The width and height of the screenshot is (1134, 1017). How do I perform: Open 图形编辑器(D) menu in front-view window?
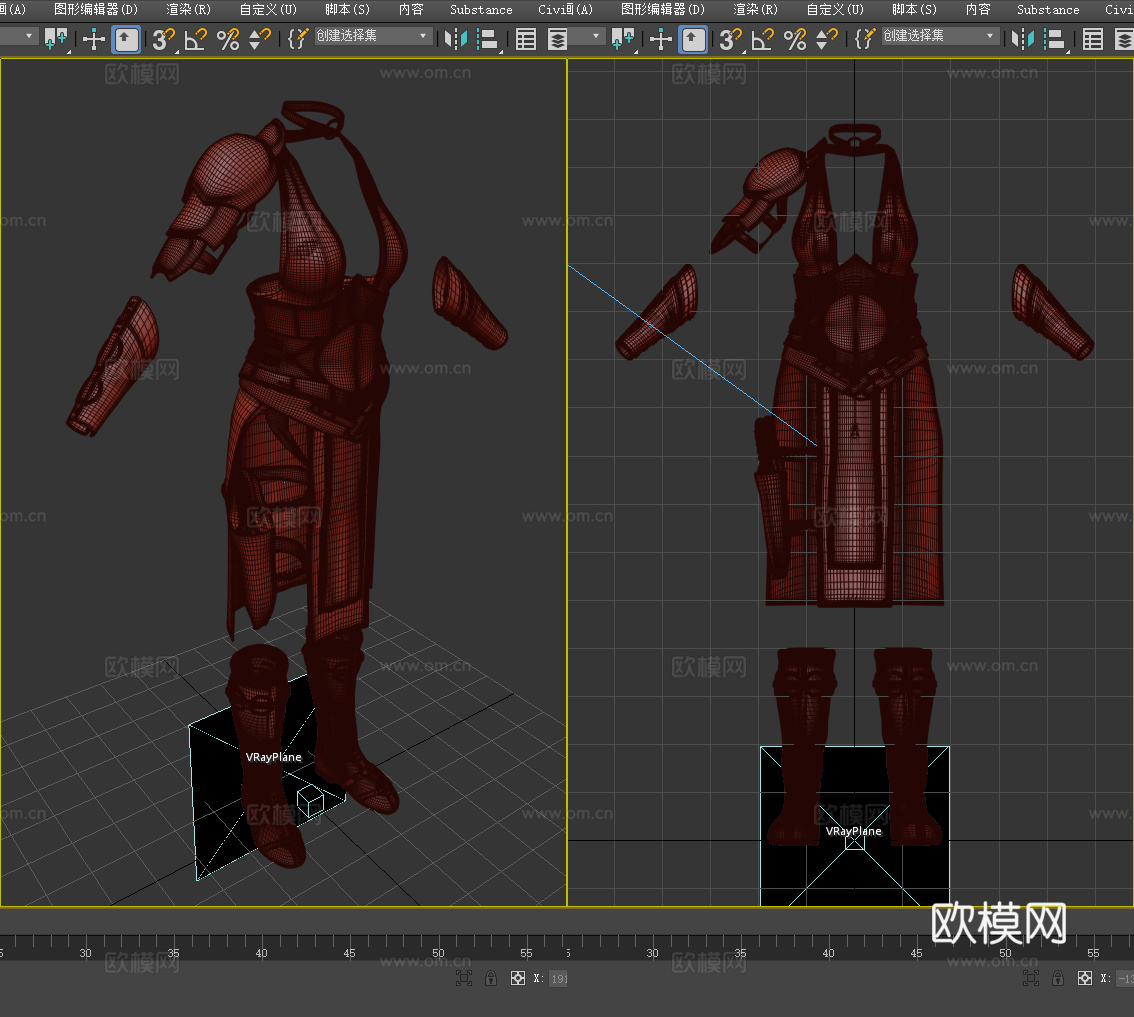click(662, 9)
